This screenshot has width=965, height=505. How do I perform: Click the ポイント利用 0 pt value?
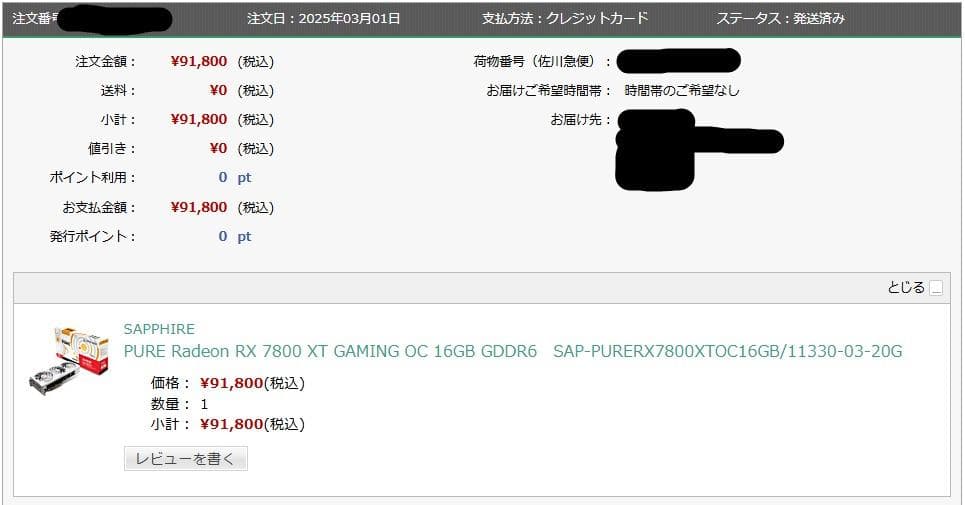(235, 177)
